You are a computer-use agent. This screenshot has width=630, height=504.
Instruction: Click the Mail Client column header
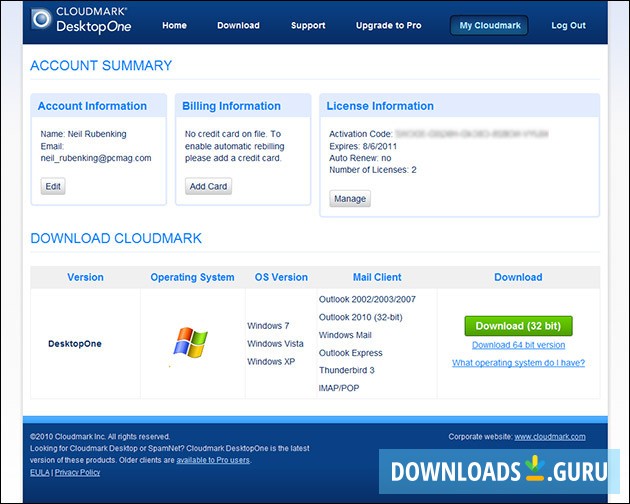pyautogui.click(x=377, y=277)
